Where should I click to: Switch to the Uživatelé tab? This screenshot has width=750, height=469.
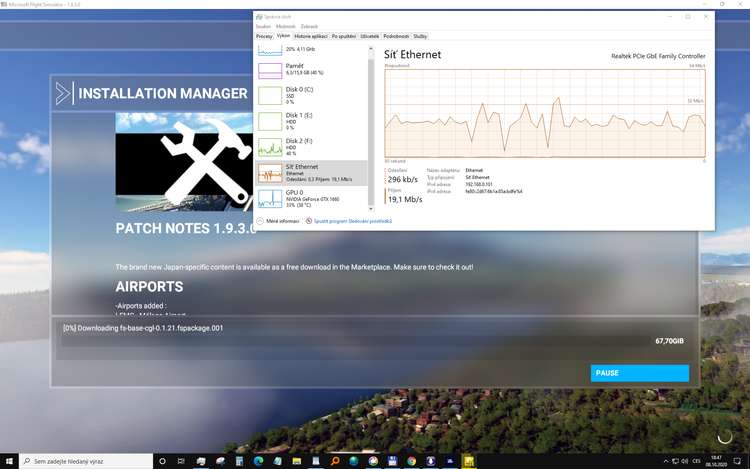click(x=370, y=36)
